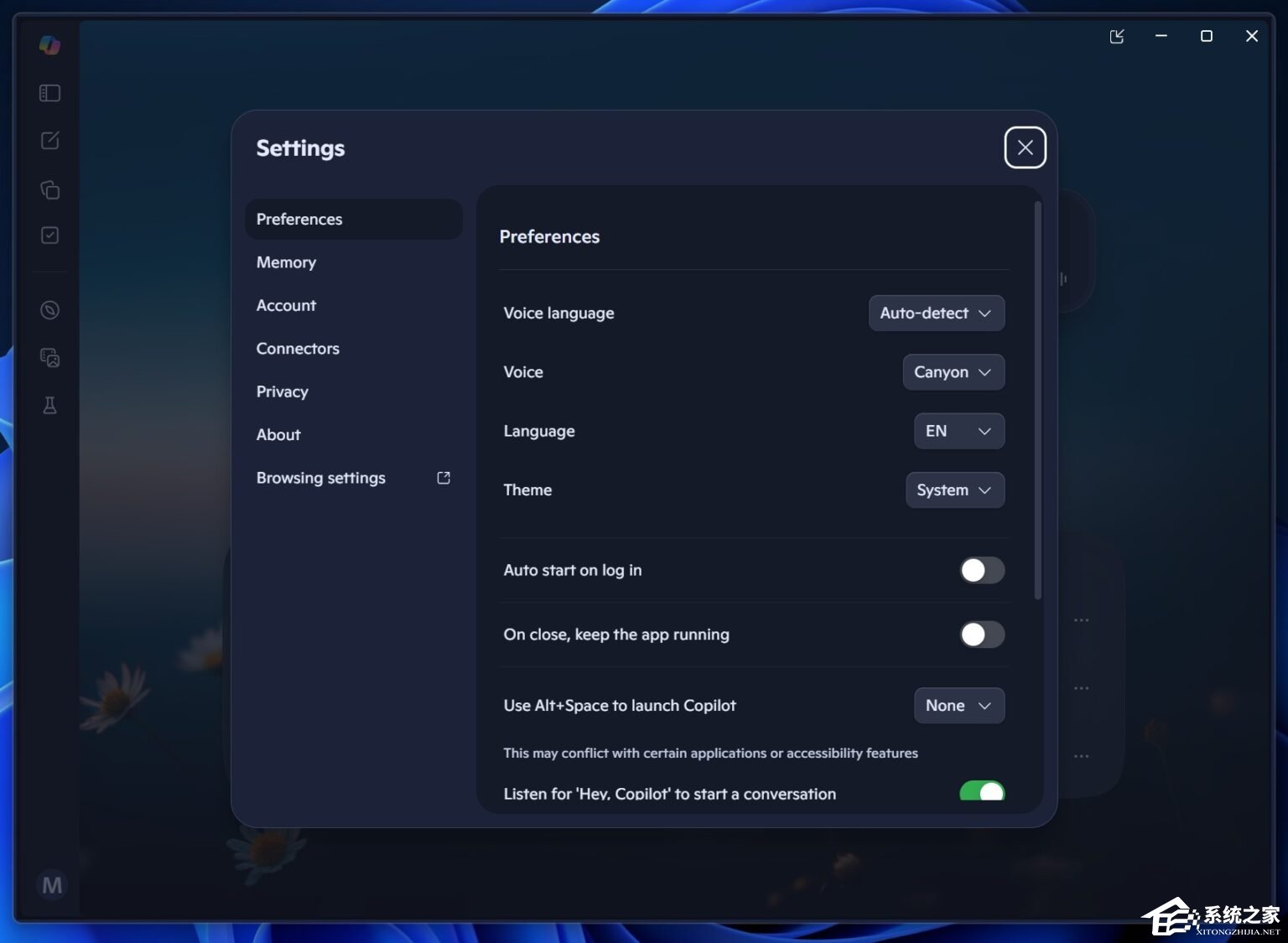The height and width of the screenshot is (943, 1288).
Task: Open the Discover compass icon
Action: (x=50, y=310)
